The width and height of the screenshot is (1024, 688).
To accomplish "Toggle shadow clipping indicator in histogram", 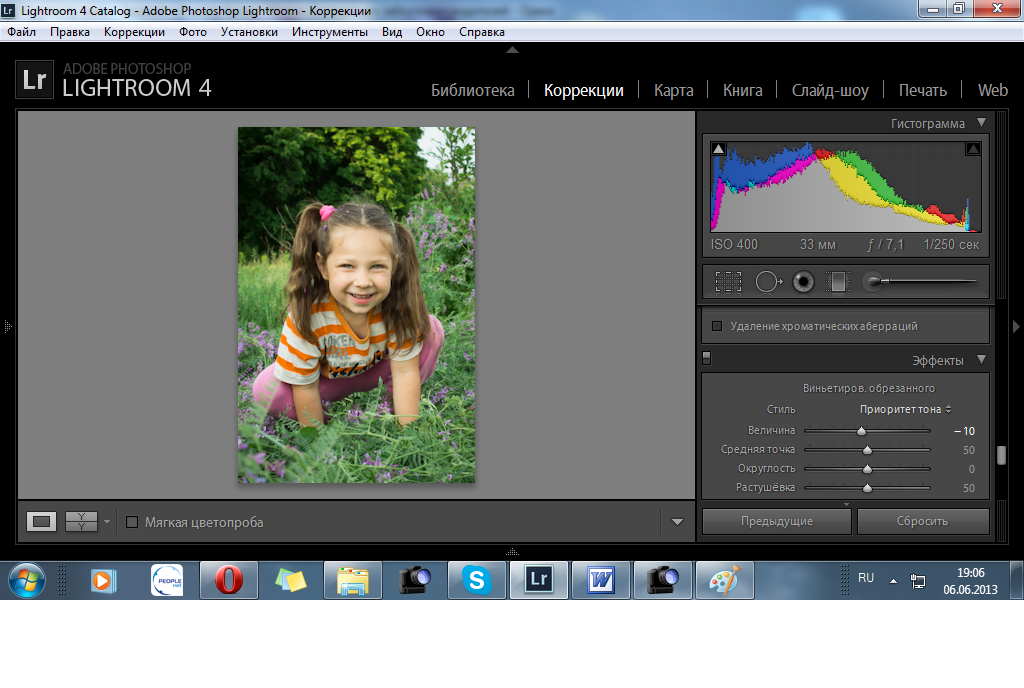I will (718, 150).
